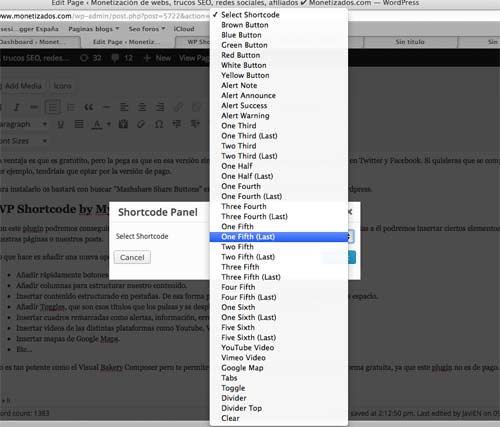Apply strikethrough formatting in editor toolbar
The width and height of the screenshot is (500, 427).
34,107
